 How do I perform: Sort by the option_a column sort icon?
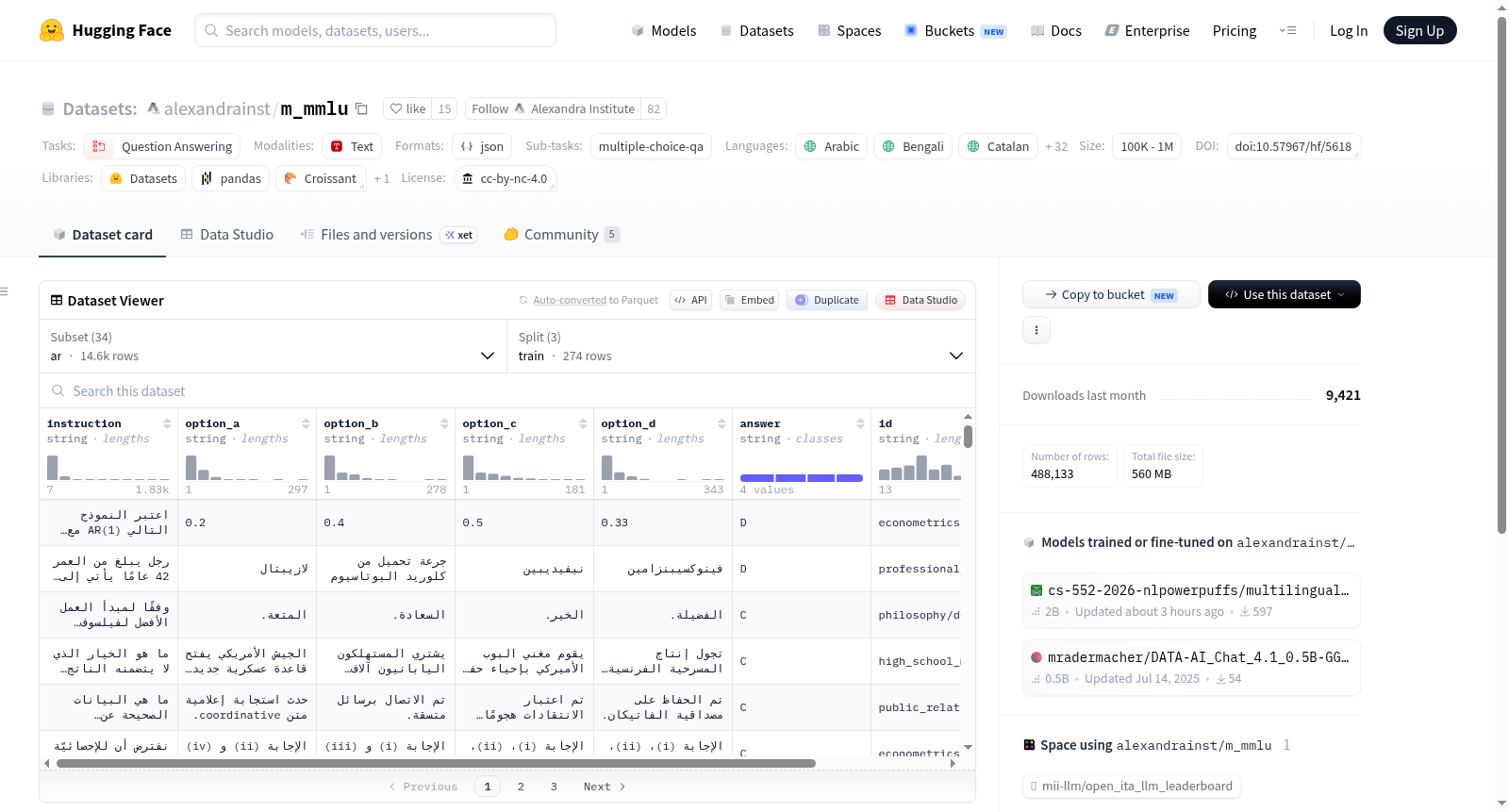click(306, 423)
